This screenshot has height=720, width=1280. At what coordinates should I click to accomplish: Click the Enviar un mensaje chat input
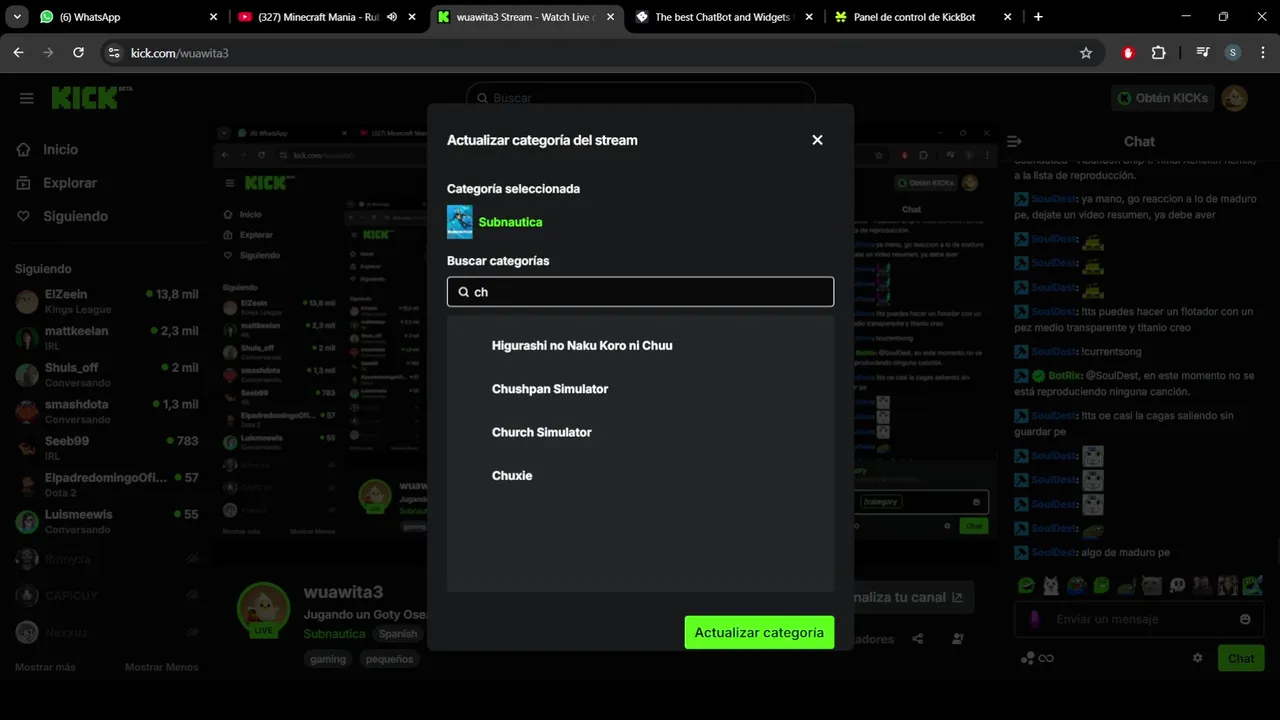coord(1140,619)
